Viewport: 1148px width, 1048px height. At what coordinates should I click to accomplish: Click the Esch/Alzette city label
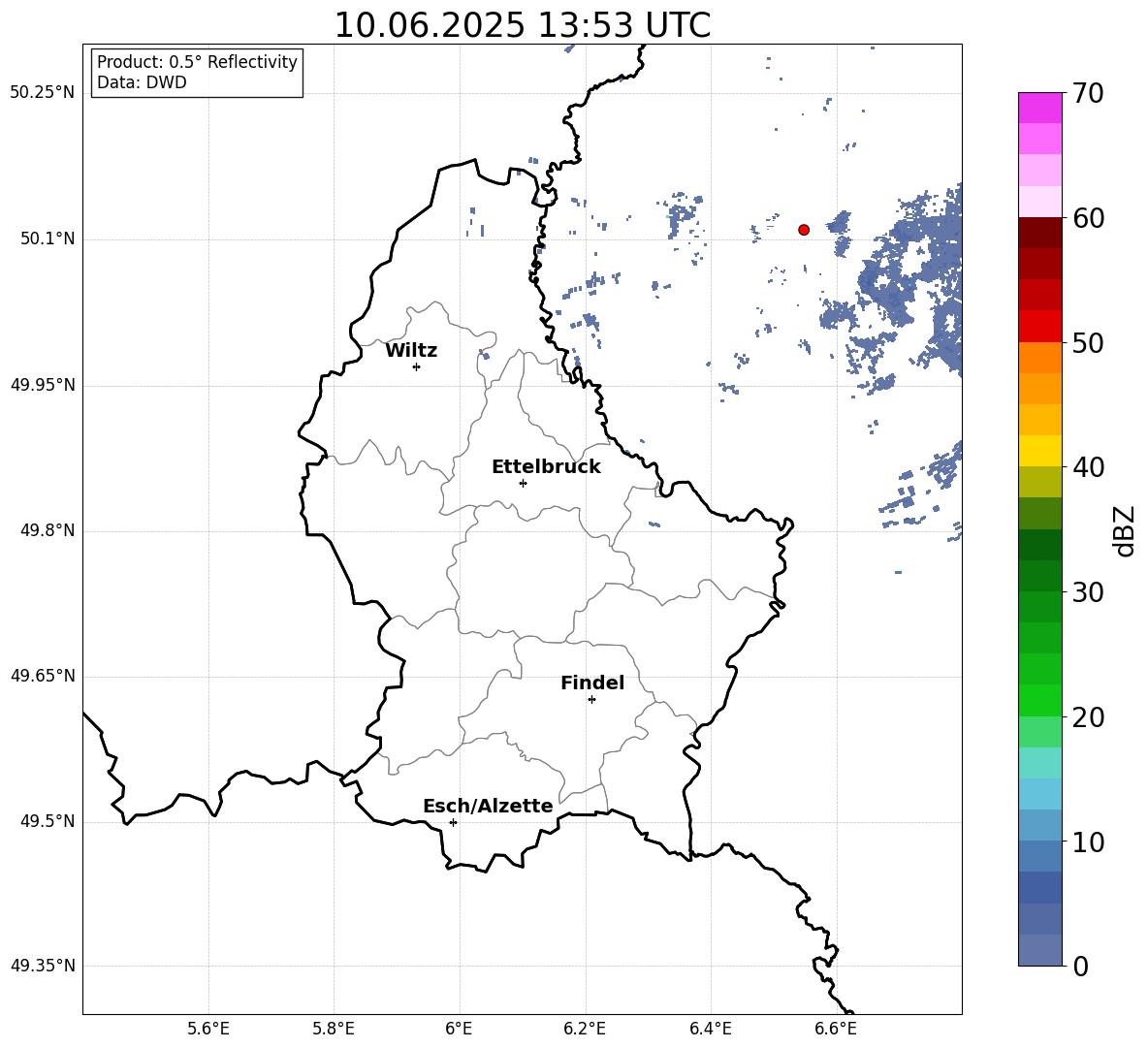pos(488,806)
